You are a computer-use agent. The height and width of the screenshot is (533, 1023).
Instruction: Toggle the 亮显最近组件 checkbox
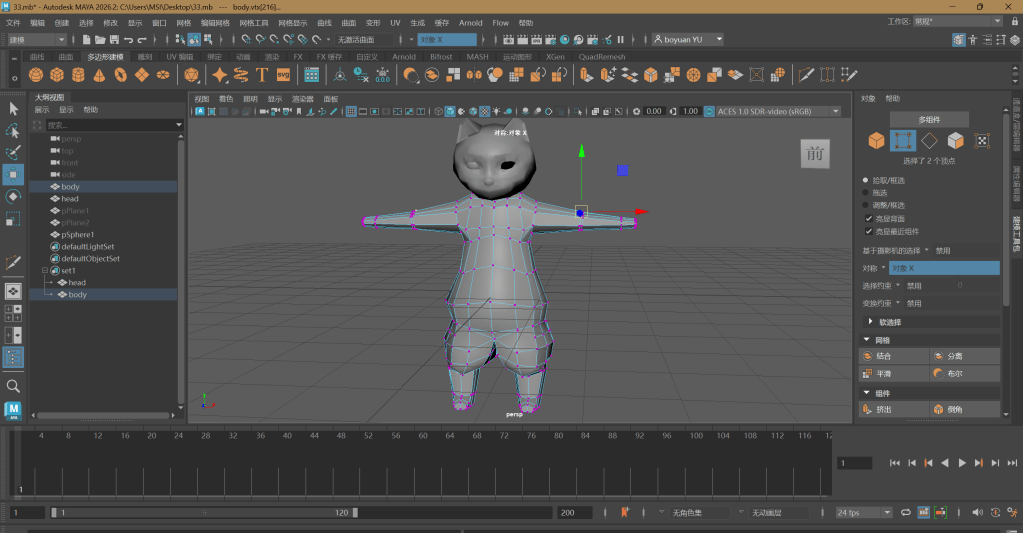(x=867, y=230)
